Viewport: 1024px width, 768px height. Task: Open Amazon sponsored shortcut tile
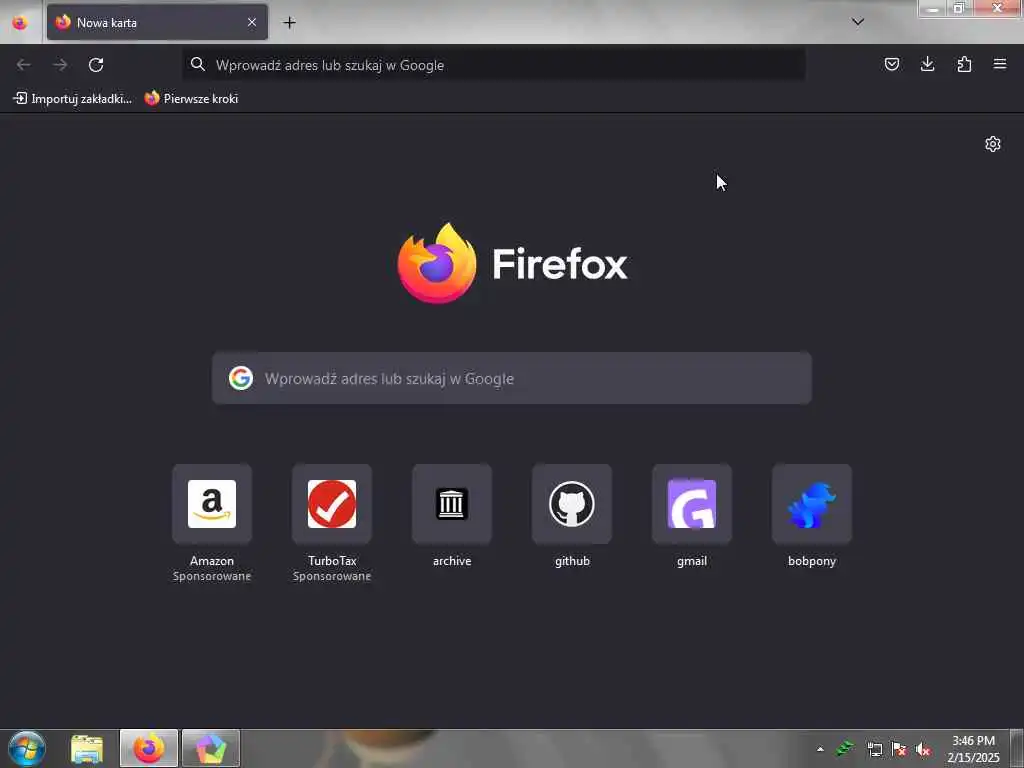tap(212, 504)
